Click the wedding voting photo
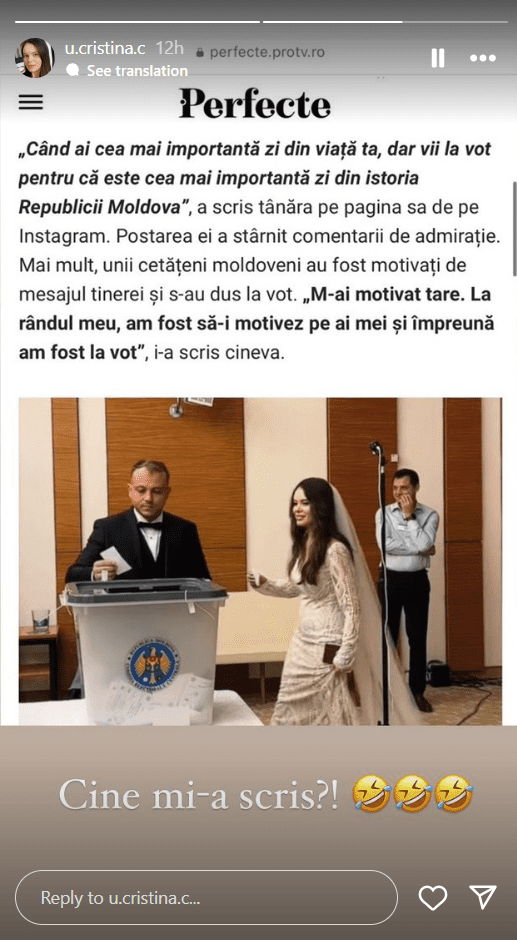This screenshot has height=940, width=517. coord(260,561)
